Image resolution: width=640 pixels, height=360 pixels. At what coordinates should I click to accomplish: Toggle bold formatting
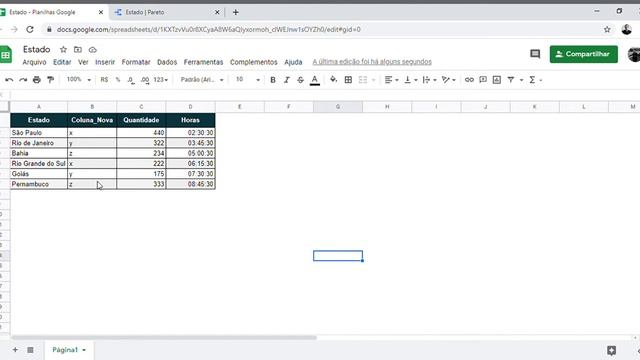273,80
